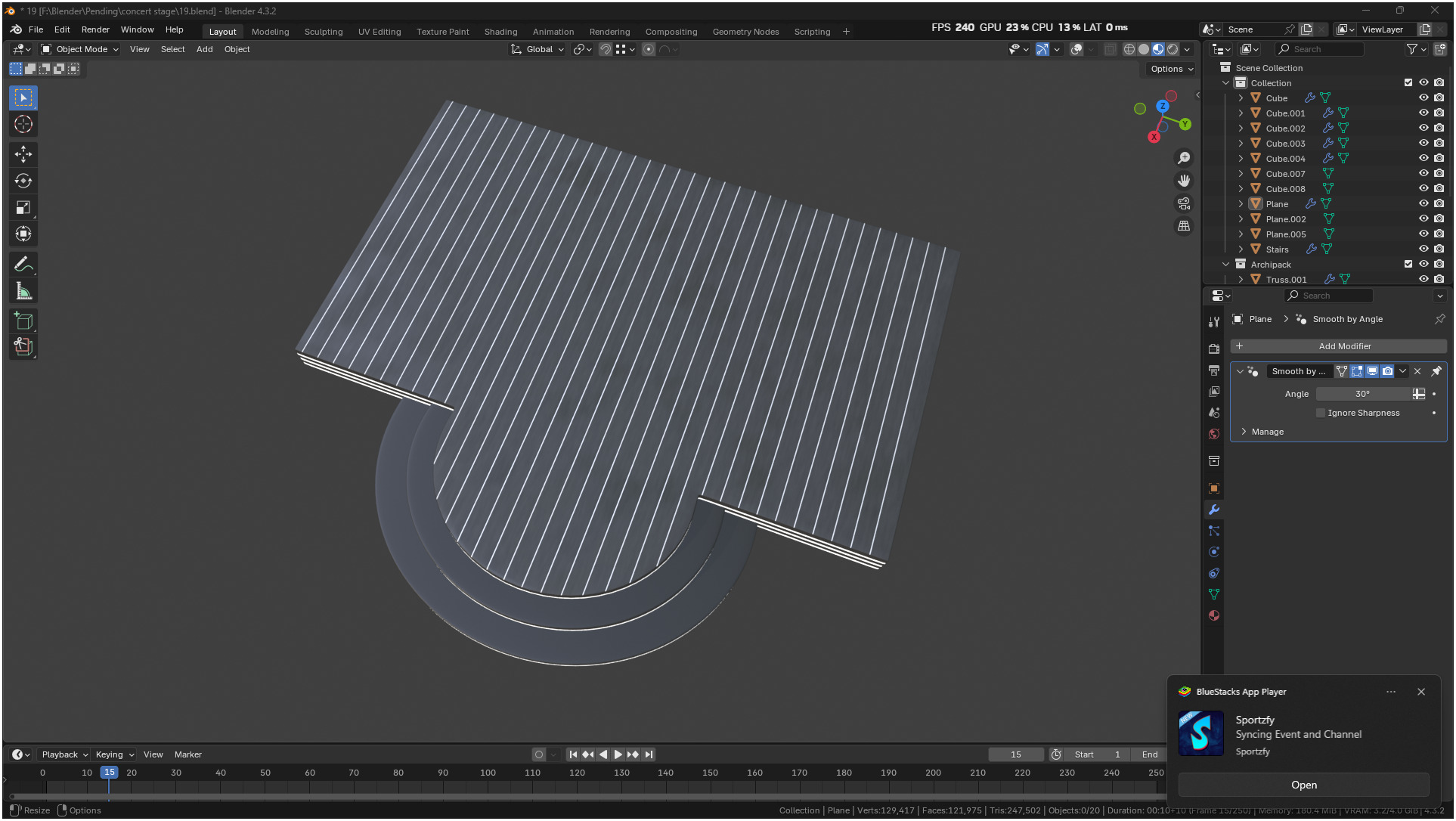This screenshot has width=1456, height=821.
Task: Switch to wireframe viewport shading
Action: [x=1129, y=49]
